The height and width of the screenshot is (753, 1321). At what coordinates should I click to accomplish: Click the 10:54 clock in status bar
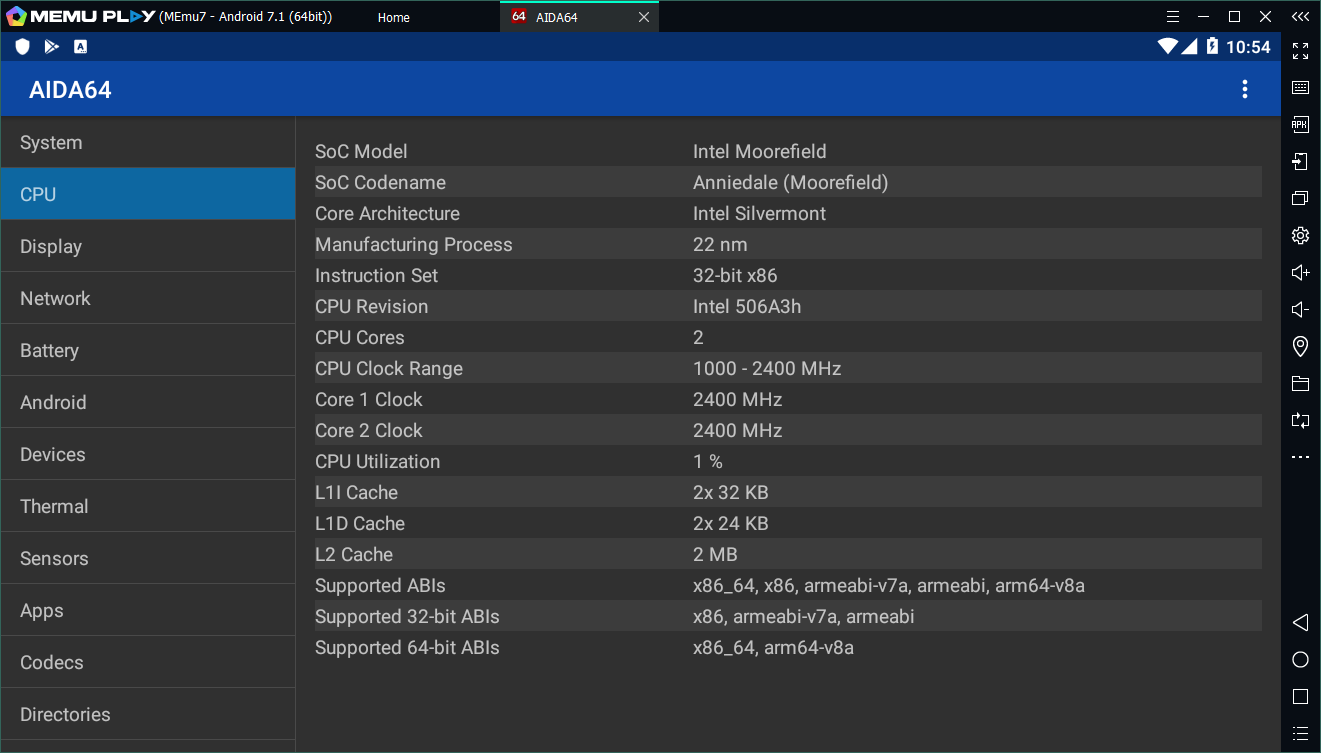click(1248, 47)
